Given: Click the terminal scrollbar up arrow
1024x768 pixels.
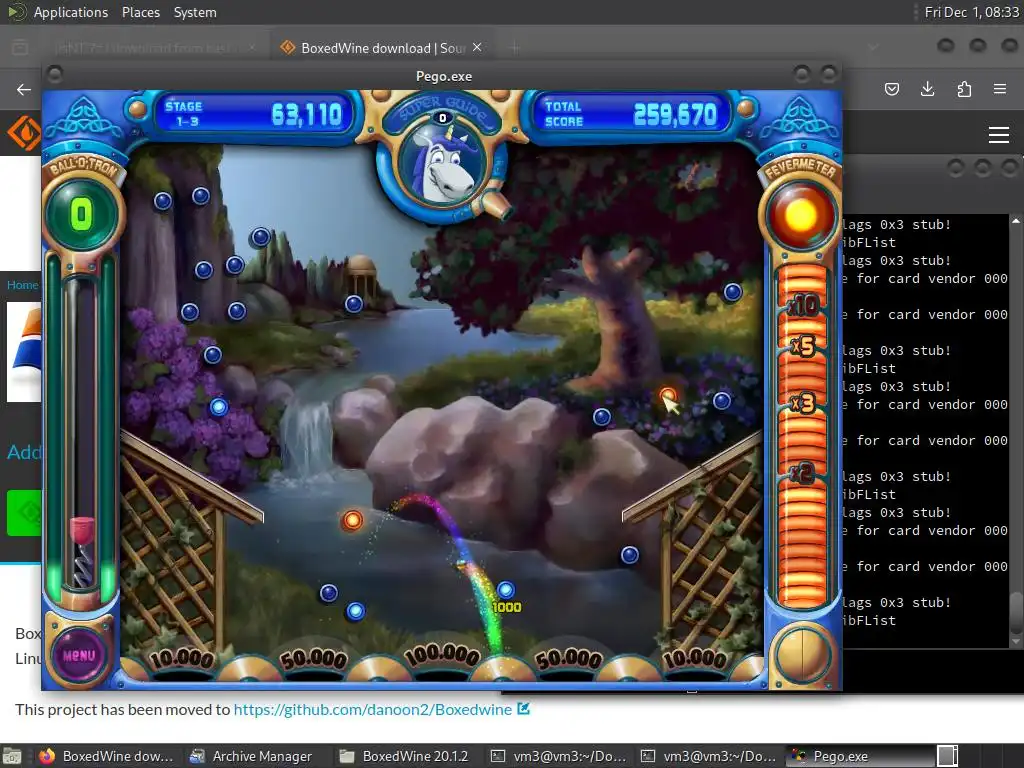Looking at the screenshot, I should [x=1016, y=221].
